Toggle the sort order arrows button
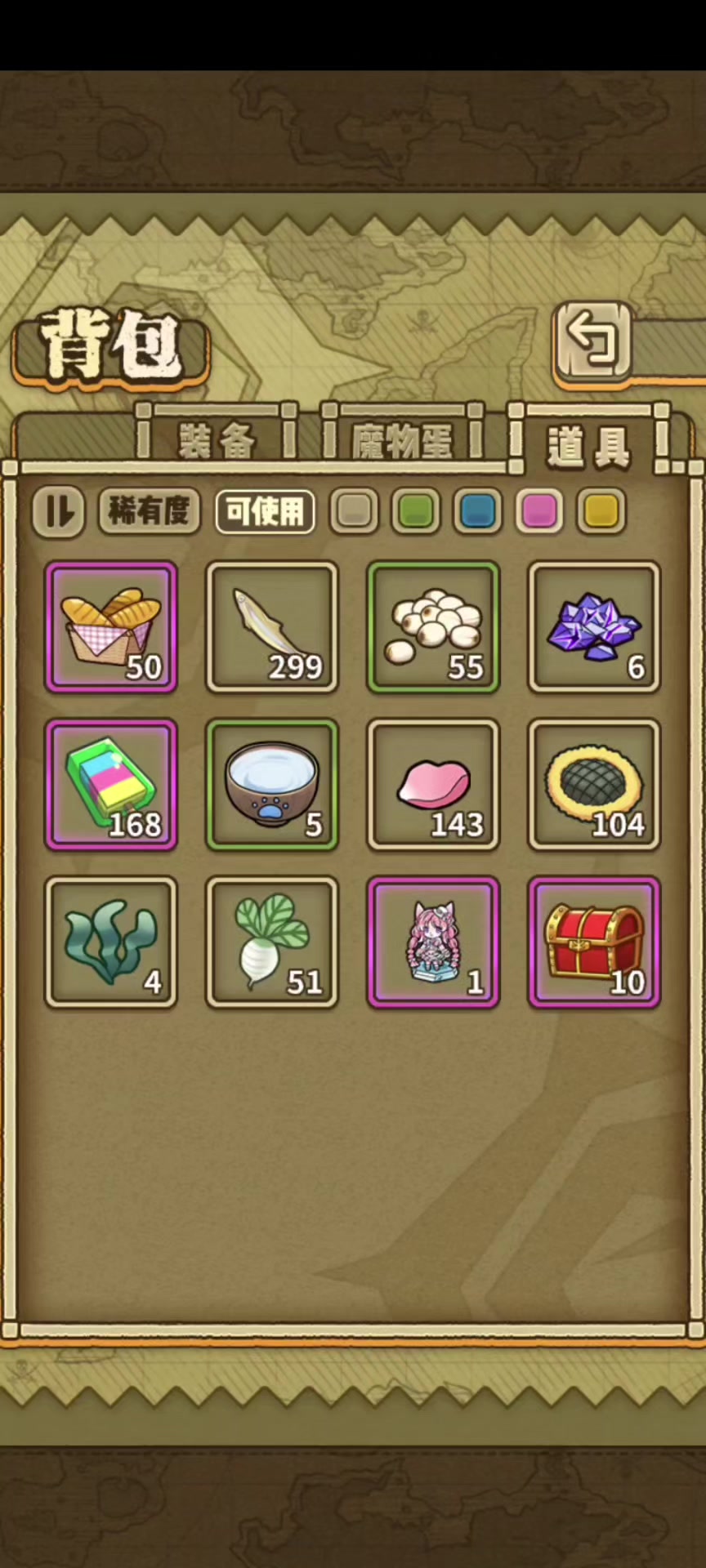Screen dimensions: 706x1568 point(58,512)
